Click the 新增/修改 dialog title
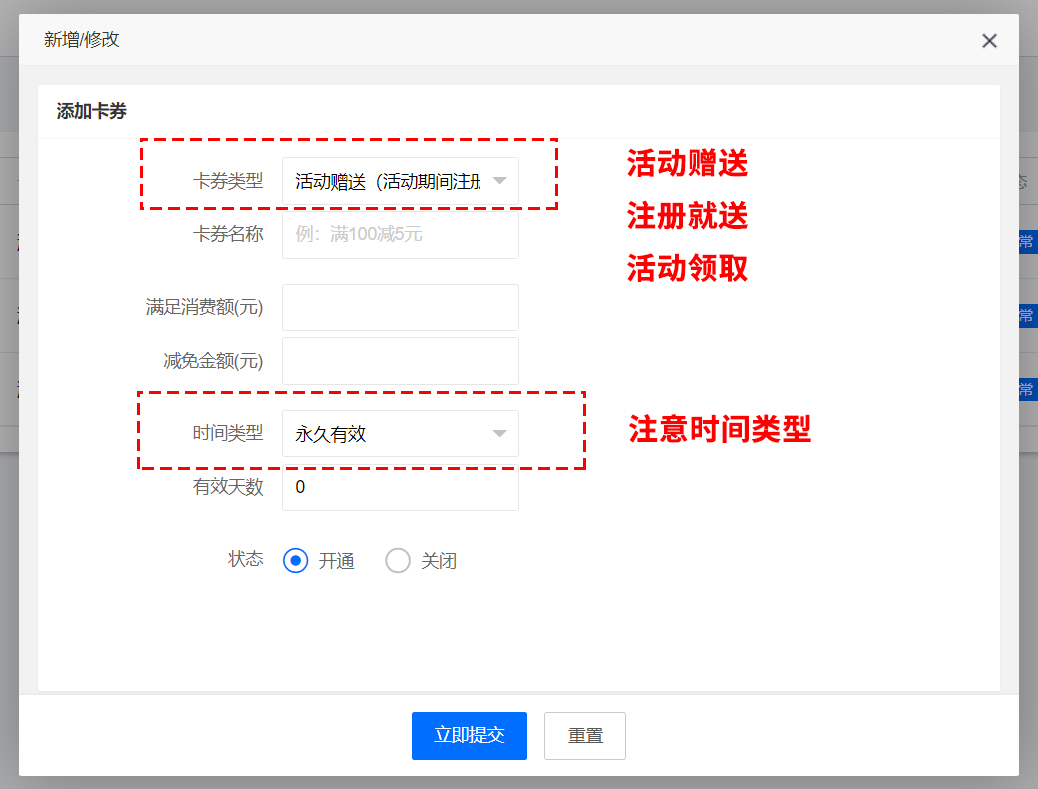This screenshot has height=789, width=1038. pyautogui.click(x=82, y=40)
